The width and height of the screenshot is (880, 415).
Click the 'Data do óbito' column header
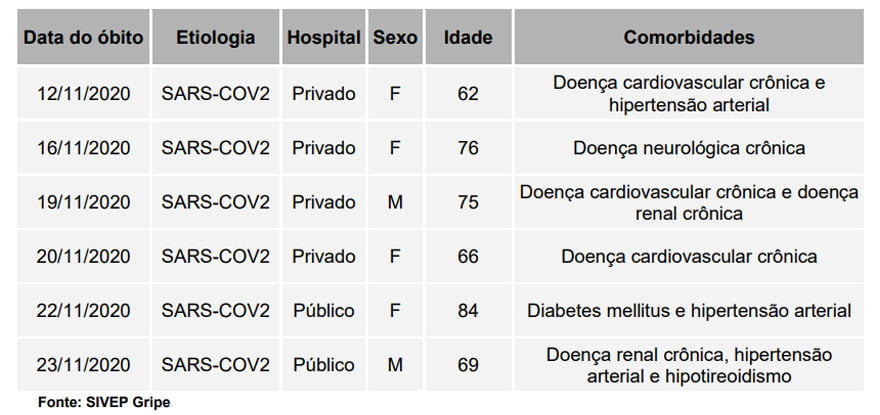pos(84,38)
